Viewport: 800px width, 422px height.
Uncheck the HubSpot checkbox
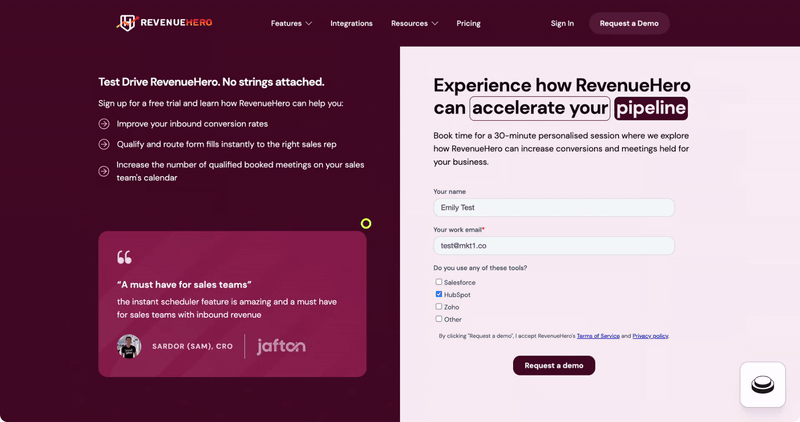pos(439,294)
